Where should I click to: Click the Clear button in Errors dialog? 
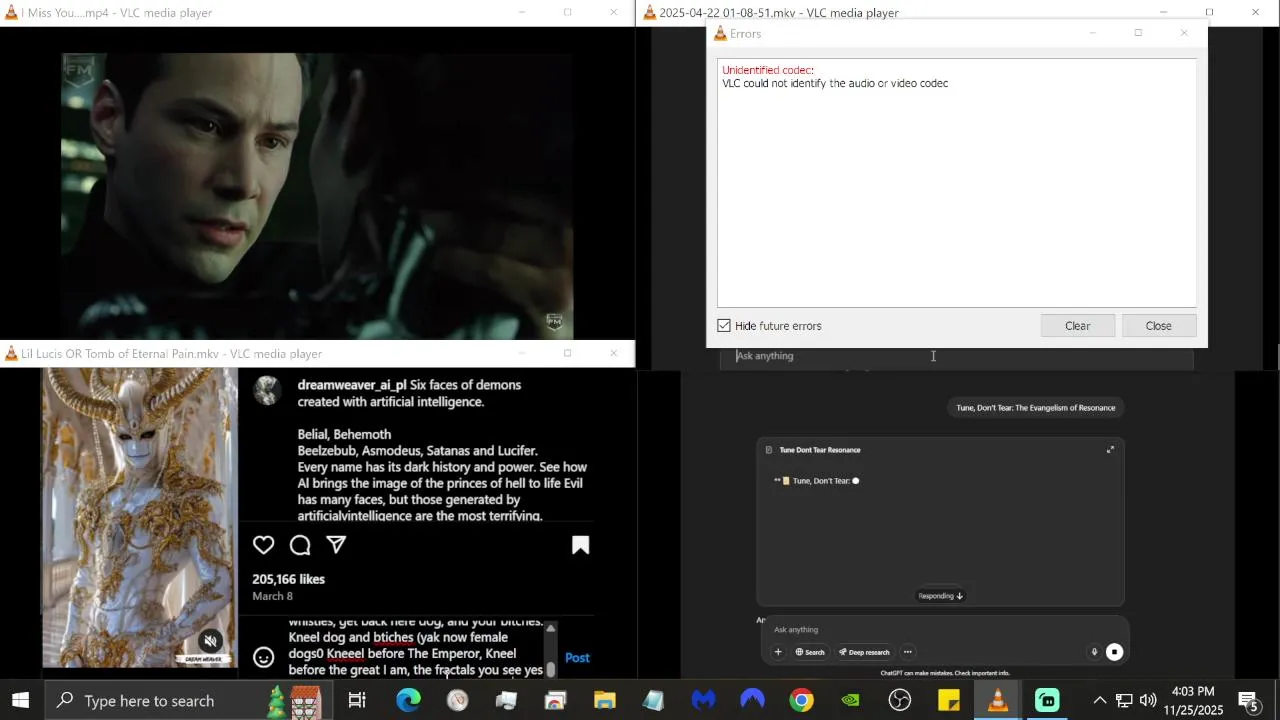tap(1077, 326)
